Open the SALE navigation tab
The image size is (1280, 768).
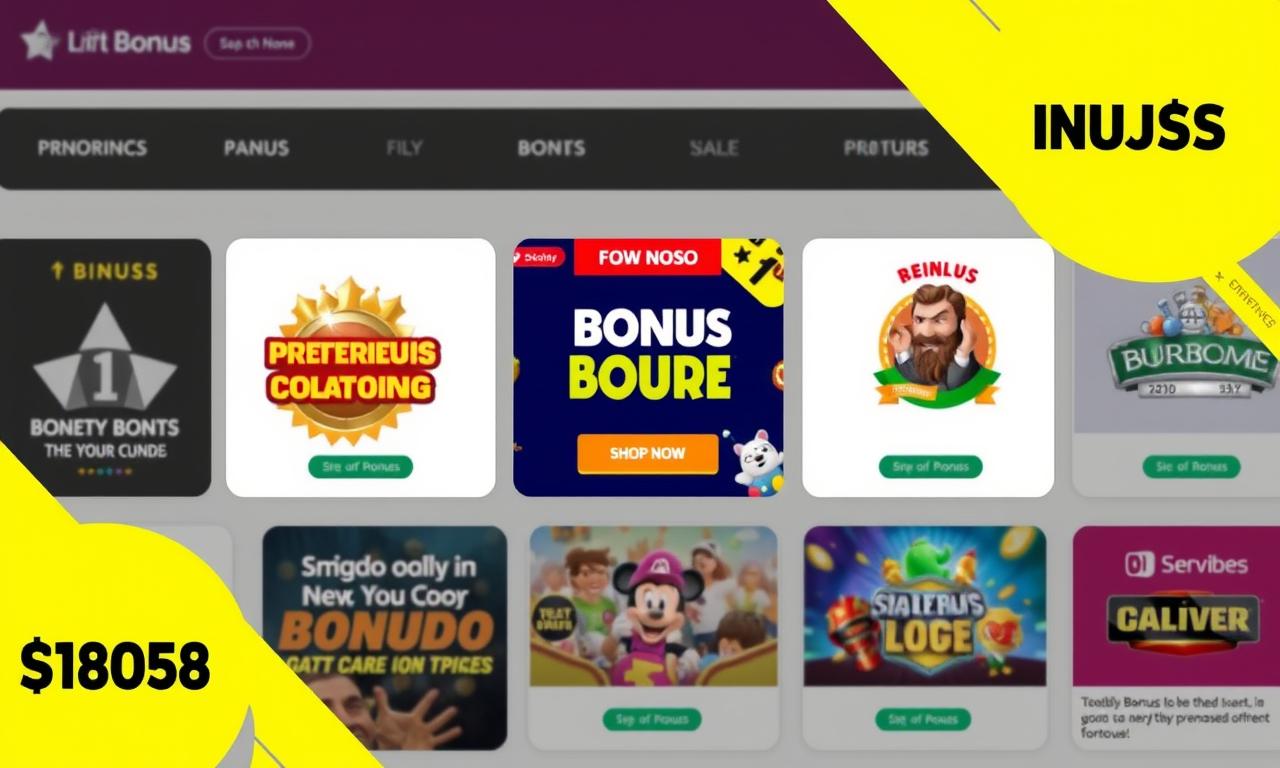[x=714, y=148]
